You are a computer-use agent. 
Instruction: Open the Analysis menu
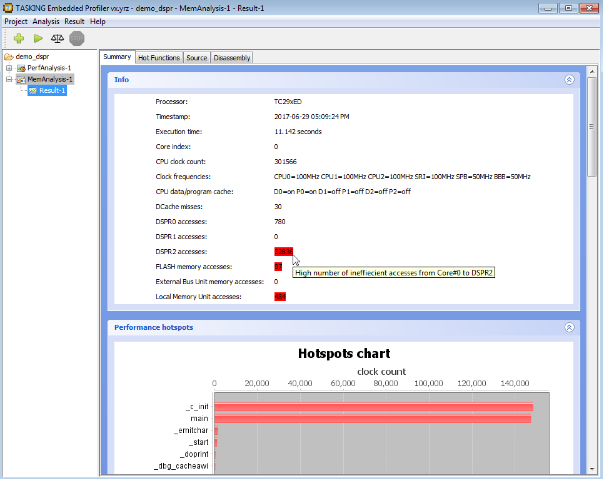click(x=46, y=22)
